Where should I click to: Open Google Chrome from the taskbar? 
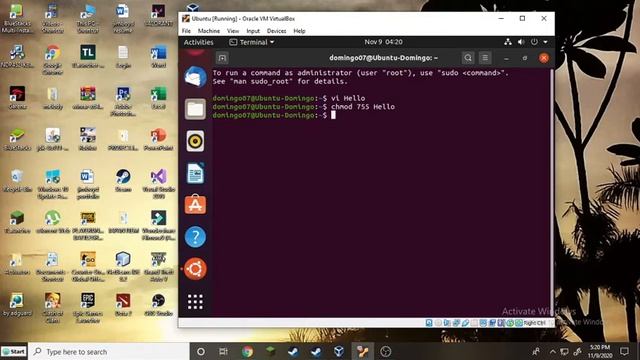pos(247,351)
